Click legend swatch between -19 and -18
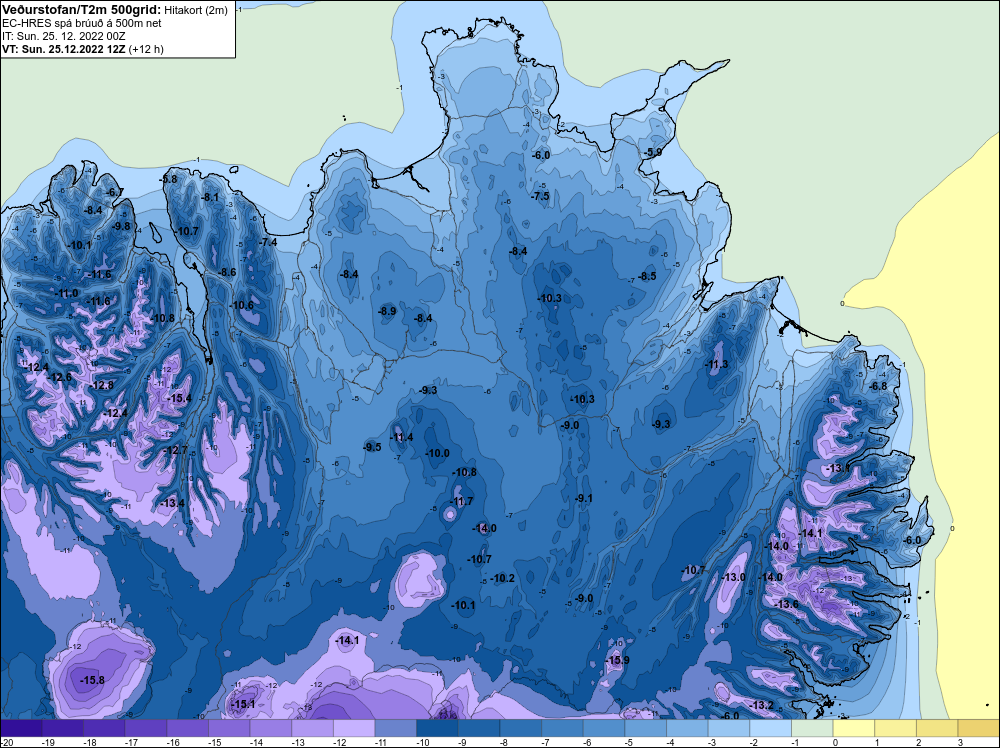Viewport: 1000px width, 748px height. (62, 728)
